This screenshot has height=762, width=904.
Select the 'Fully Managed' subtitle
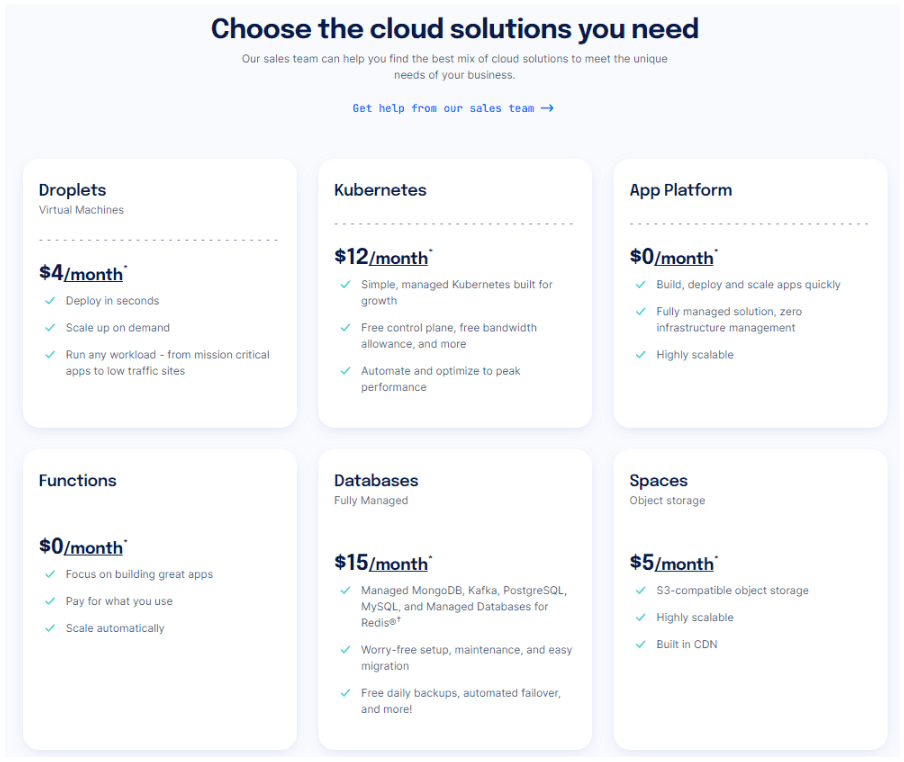coord(371,501)
